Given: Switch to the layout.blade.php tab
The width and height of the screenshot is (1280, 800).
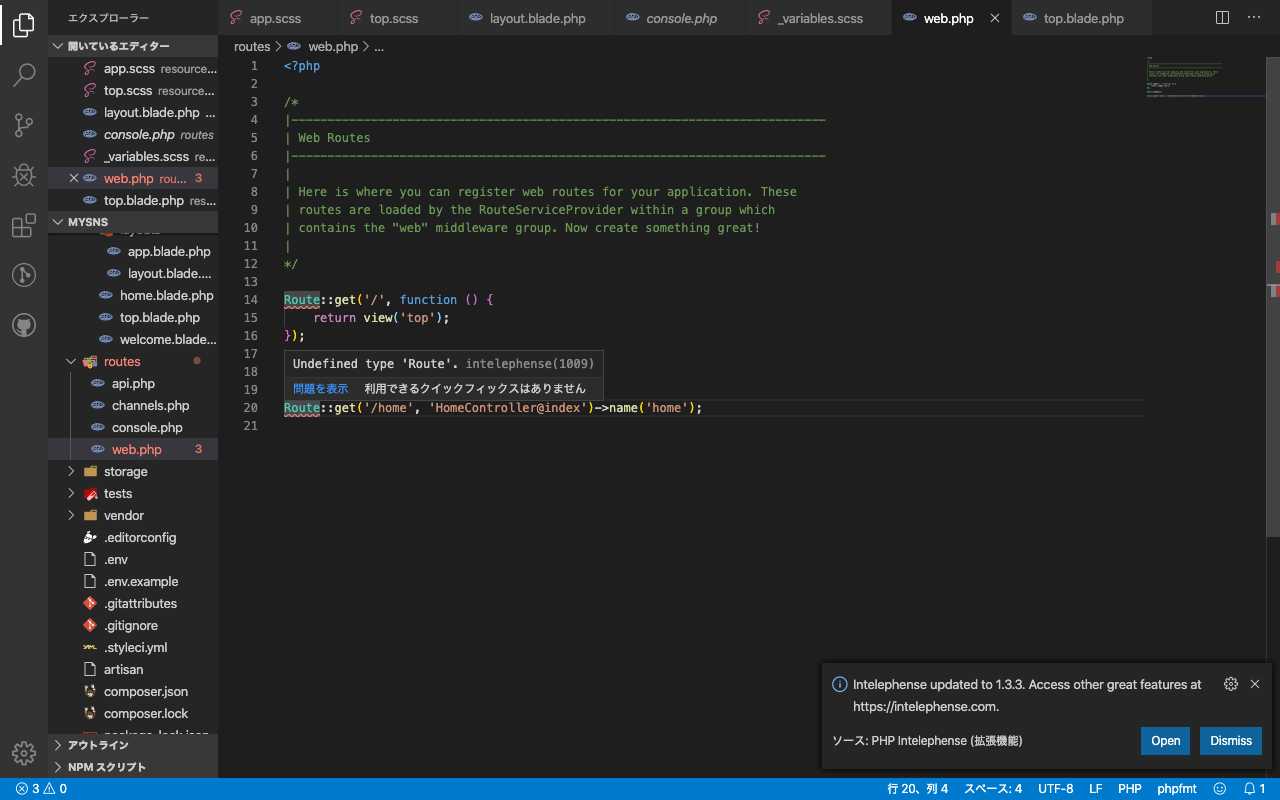Looking at the screenshot, I should click(x=536, y=18).
